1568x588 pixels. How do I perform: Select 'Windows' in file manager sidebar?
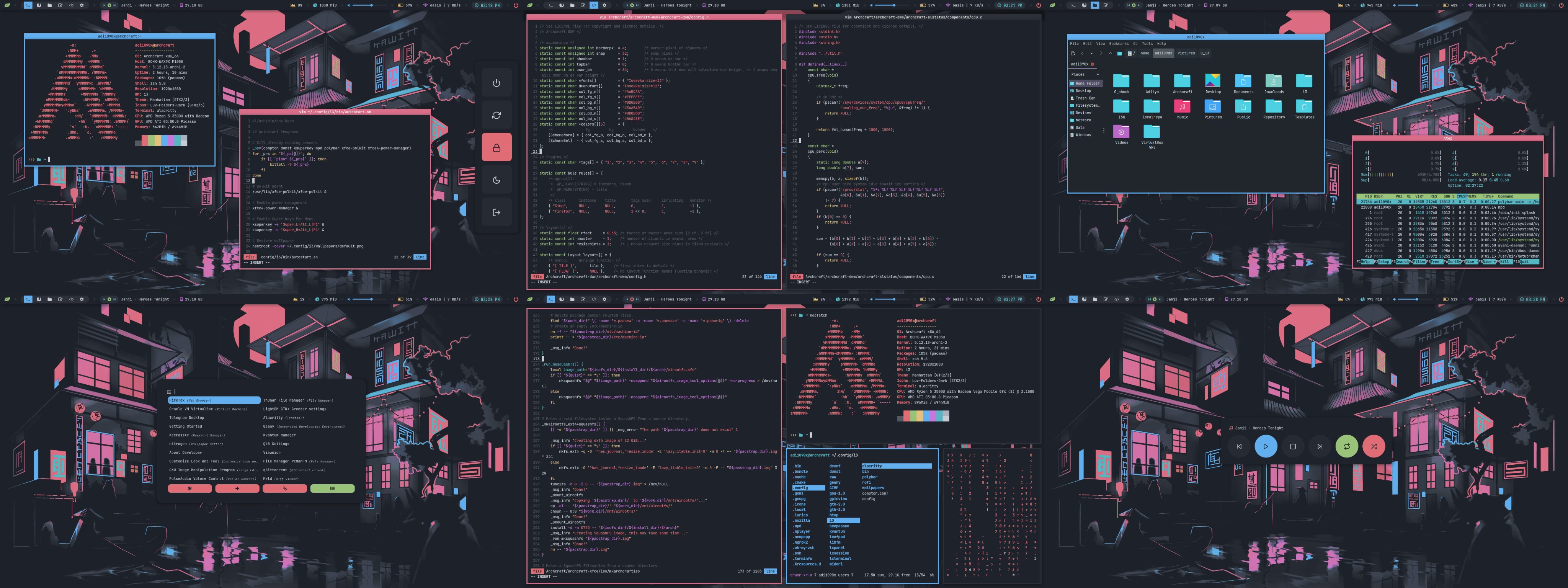tap(1083, 134)
